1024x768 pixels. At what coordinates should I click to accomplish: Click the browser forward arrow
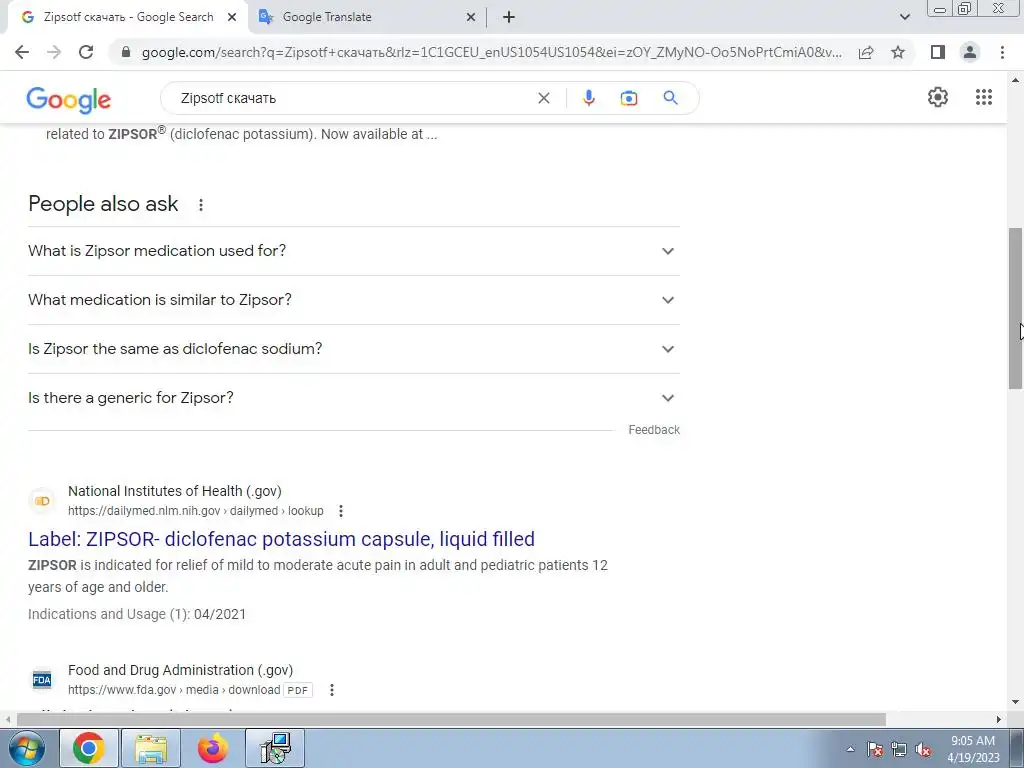[54, 52]
